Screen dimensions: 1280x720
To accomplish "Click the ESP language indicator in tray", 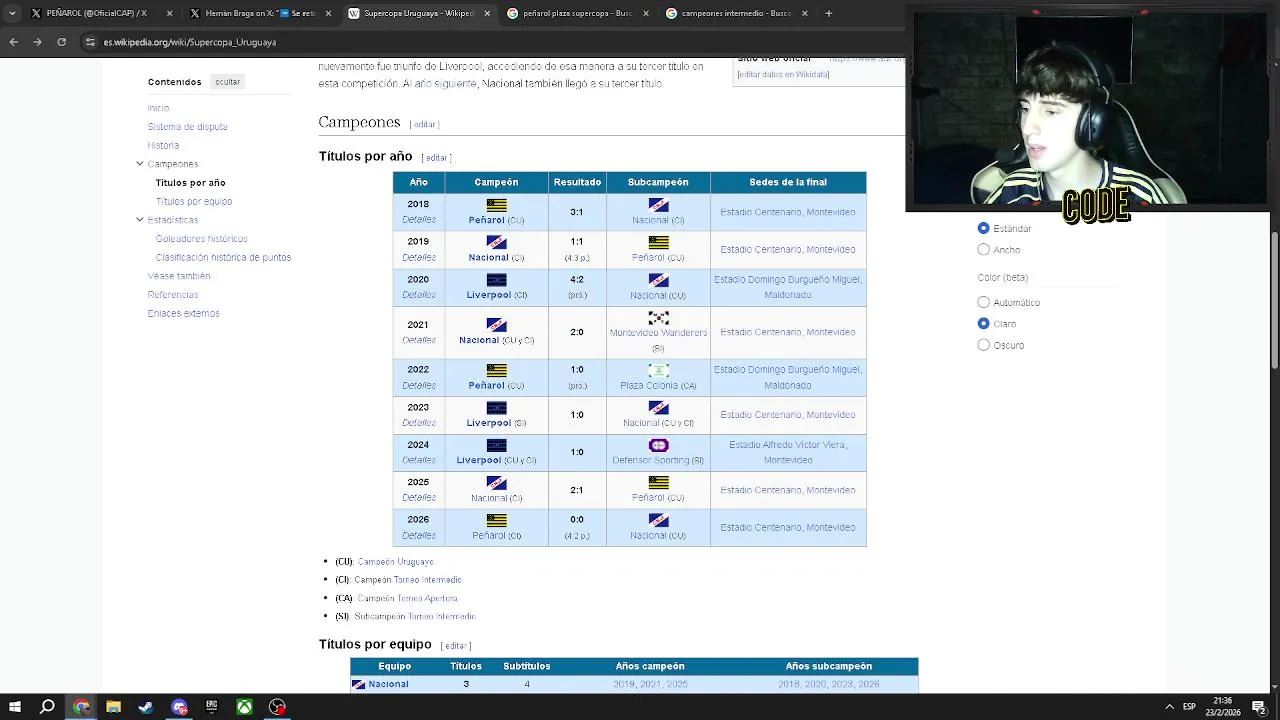I will (x=1189, y=707).
